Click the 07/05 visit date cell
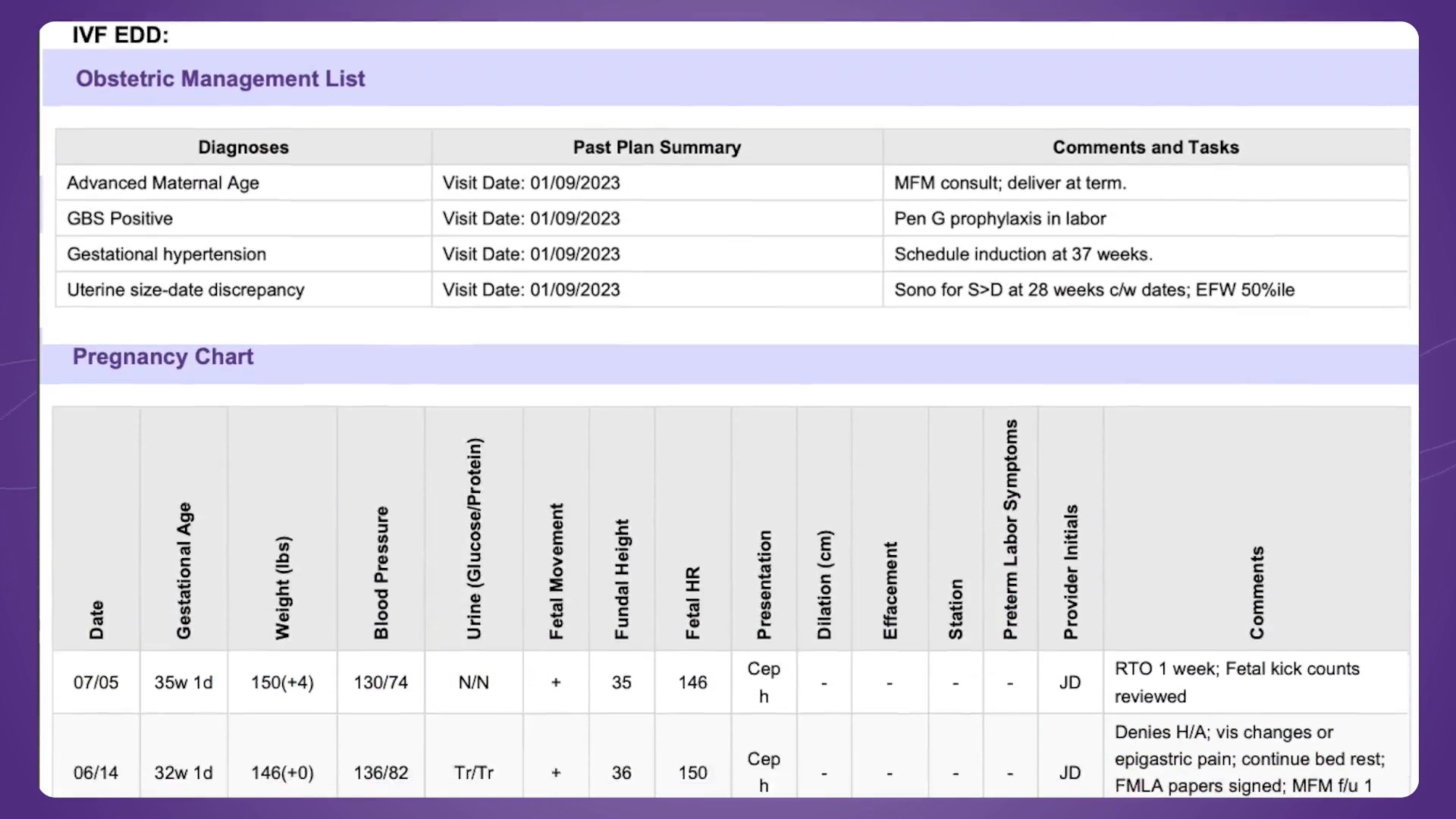 (x=96, y=682)
